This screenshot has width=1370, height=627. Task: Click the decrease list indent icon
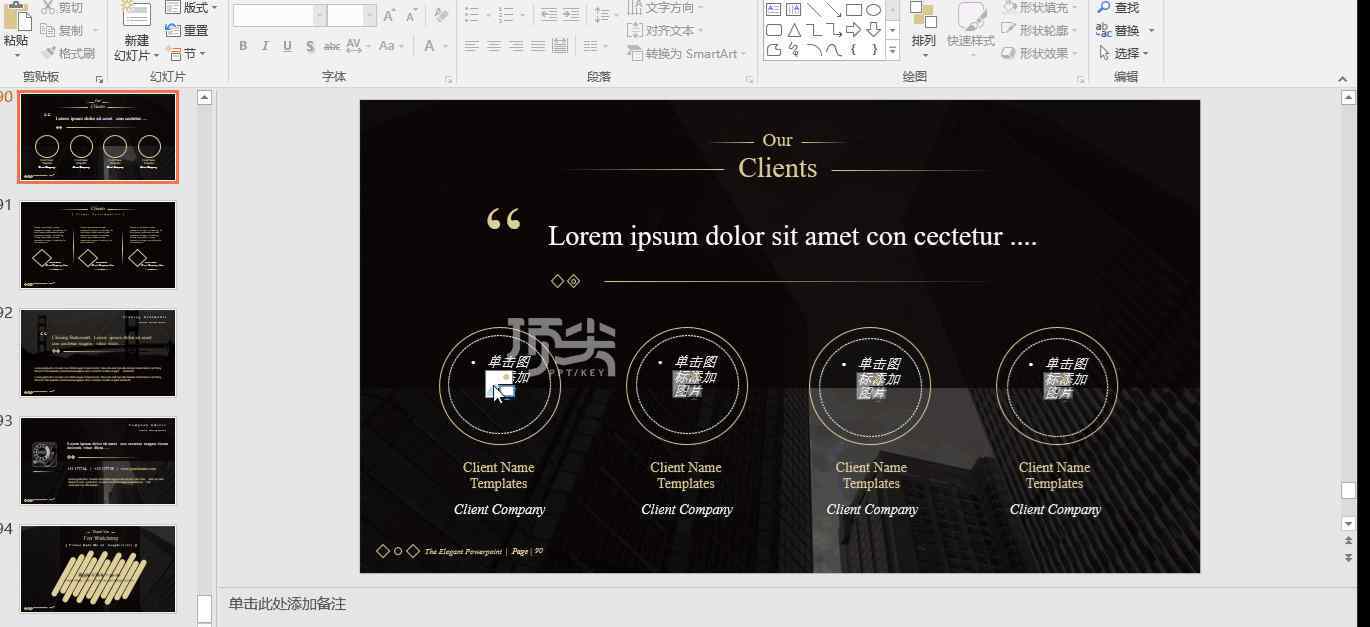click(x=548, y=15)
